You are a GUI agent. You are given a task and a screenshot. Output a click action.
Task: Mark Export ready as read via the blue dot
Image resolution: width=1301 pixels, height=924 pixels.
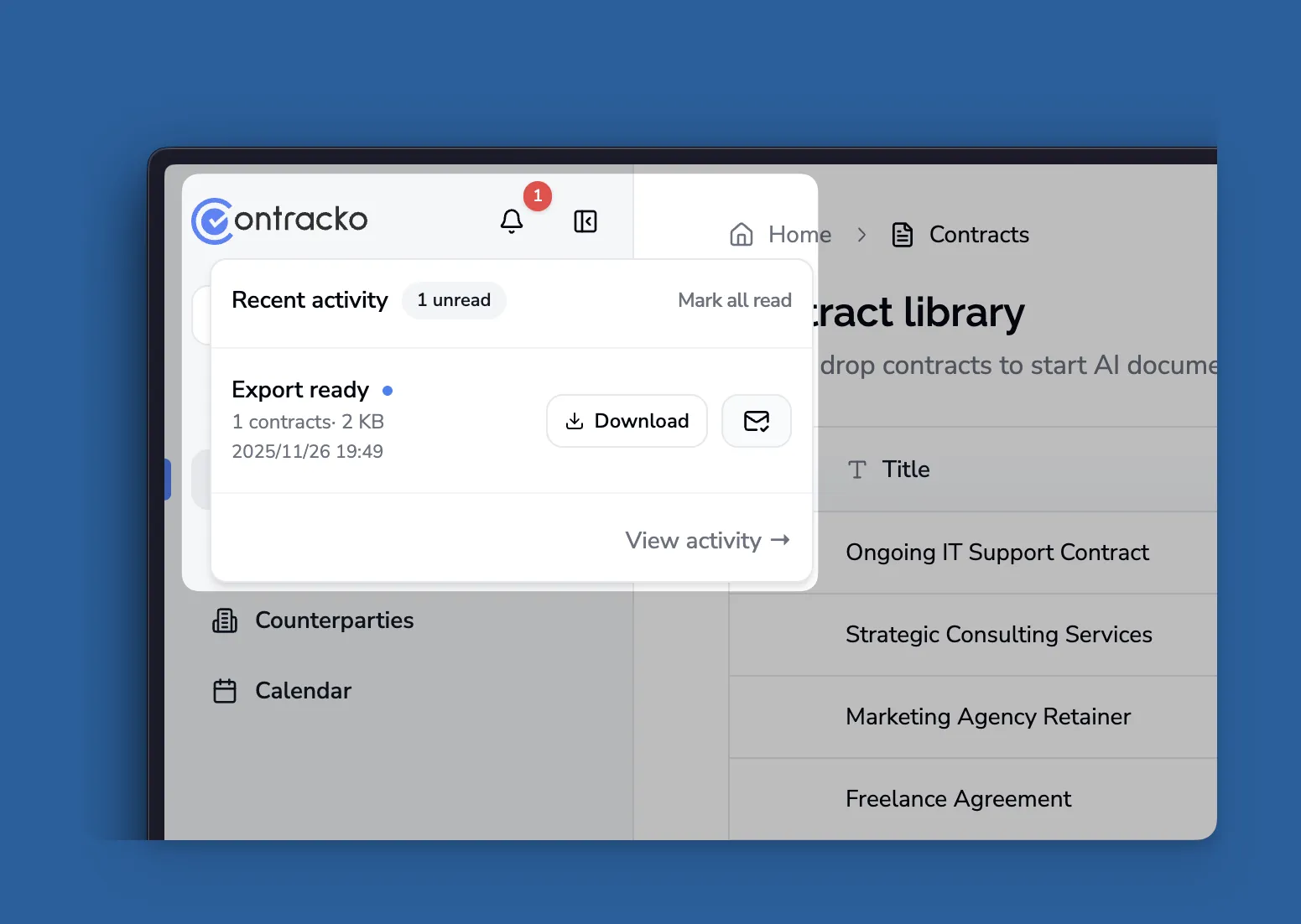[x=388, y=390]
